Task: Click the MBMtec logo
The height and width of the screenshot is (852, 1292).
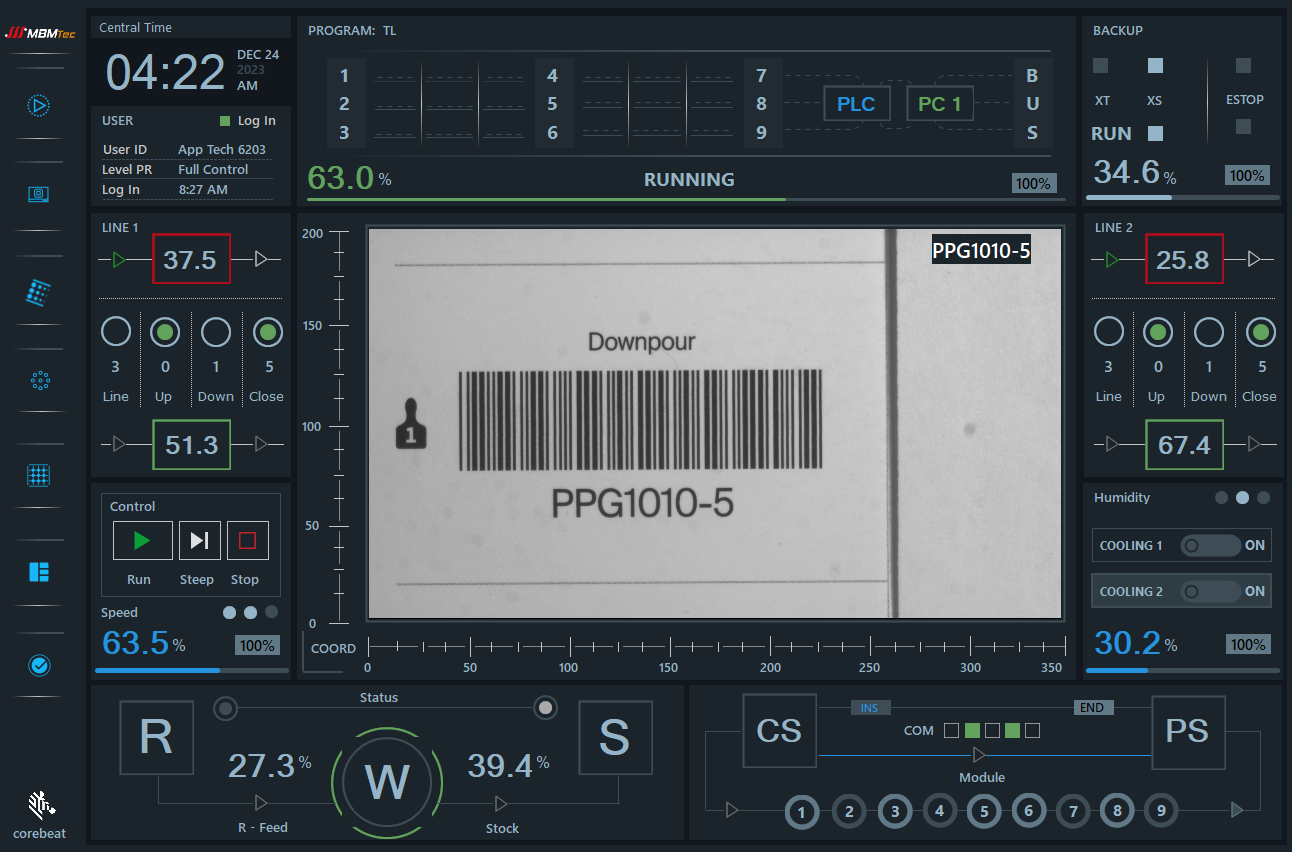Action: coord(40,33)
